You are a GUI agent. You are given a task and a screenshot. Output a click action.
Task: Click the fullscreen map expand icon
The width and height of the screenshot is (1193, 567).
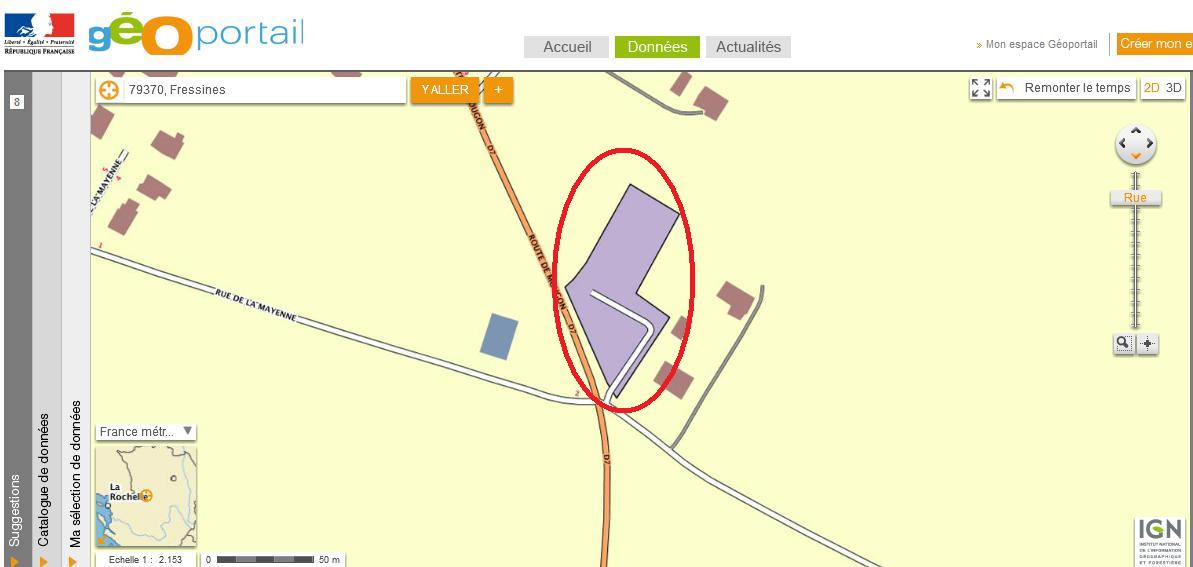[981, 88]
